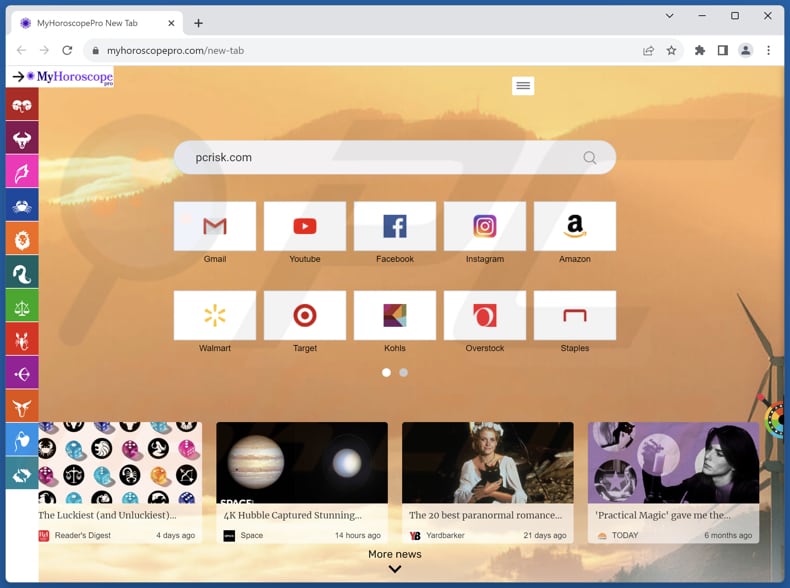The image size is (790, 588).
Task: Click the Jupiter space news image
Action: tap(302, 463)
